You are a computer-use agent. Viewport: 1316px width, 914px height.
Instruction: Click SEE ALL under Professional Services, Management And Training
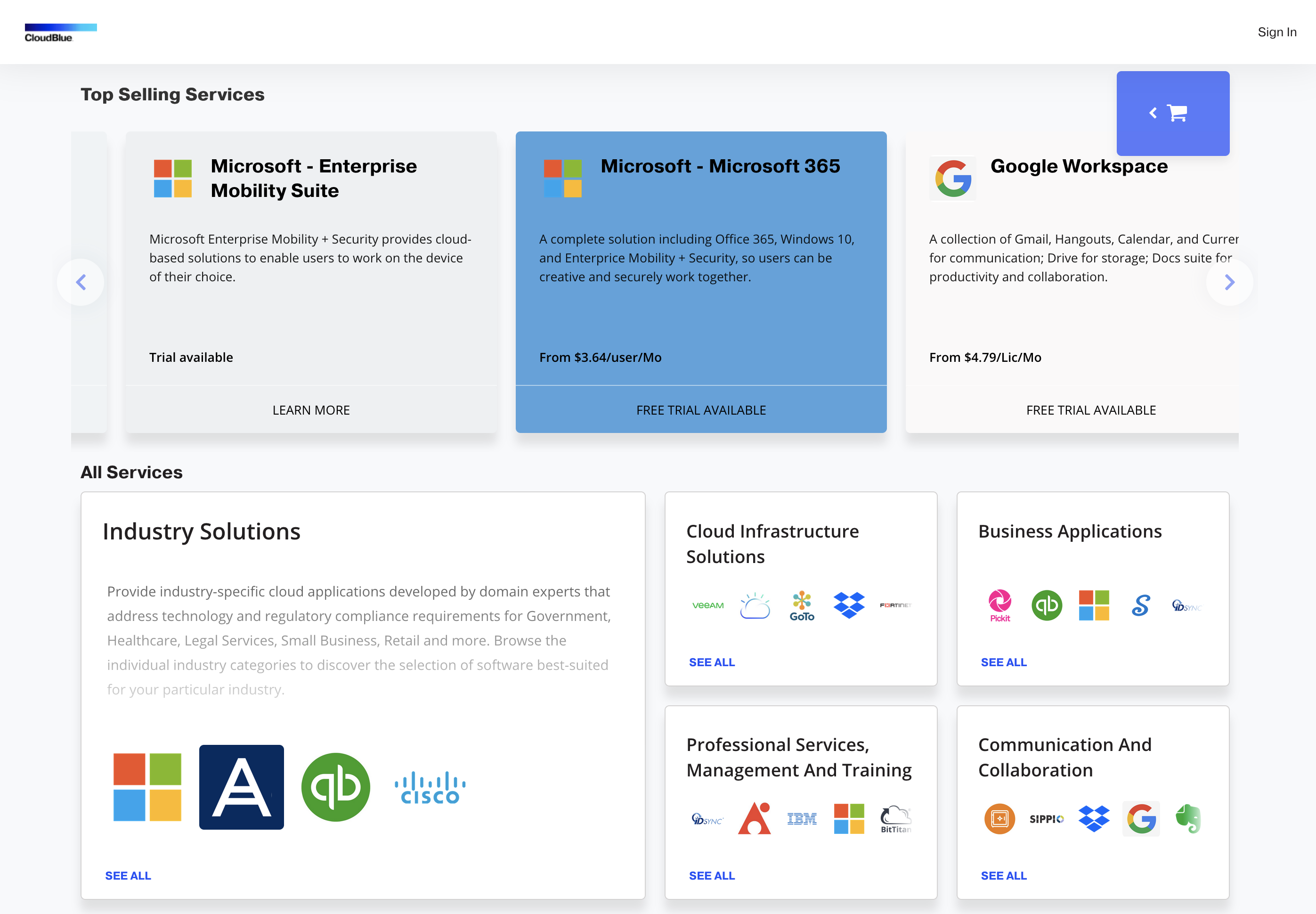point(712,876)
